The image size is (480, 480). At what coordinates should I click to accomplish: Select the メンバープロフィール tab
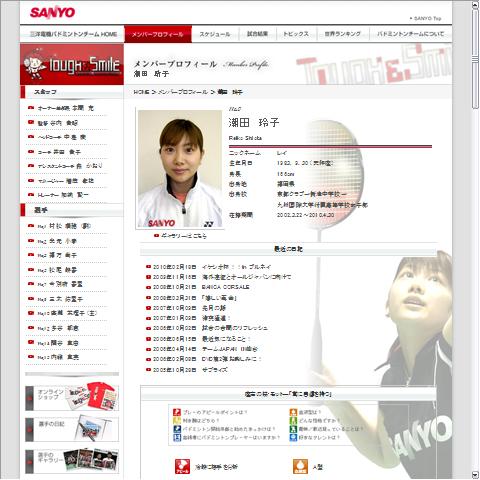point(158,34)
